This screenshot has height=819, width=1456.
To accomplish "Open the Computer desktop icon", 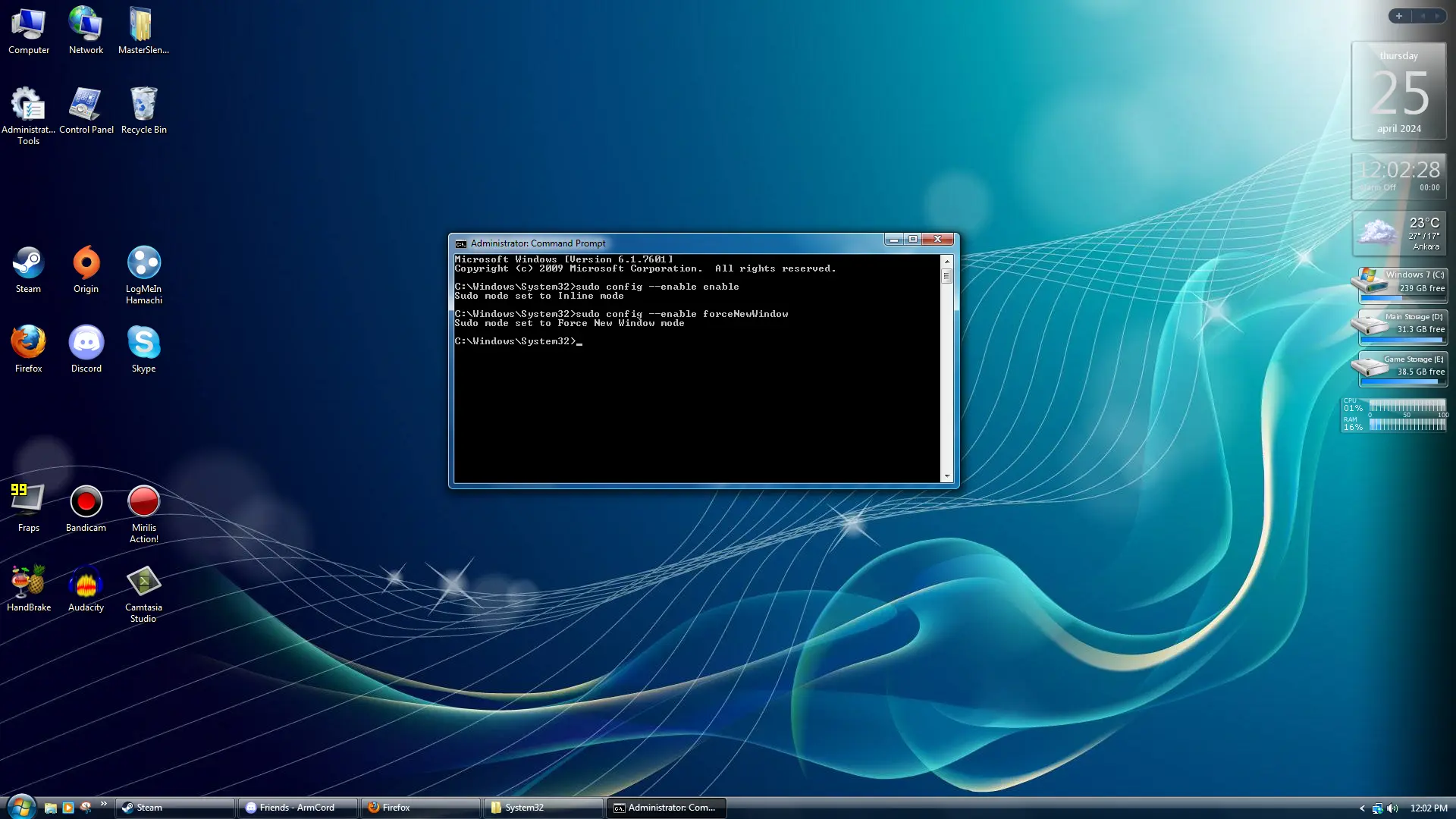I will [29, 30].
